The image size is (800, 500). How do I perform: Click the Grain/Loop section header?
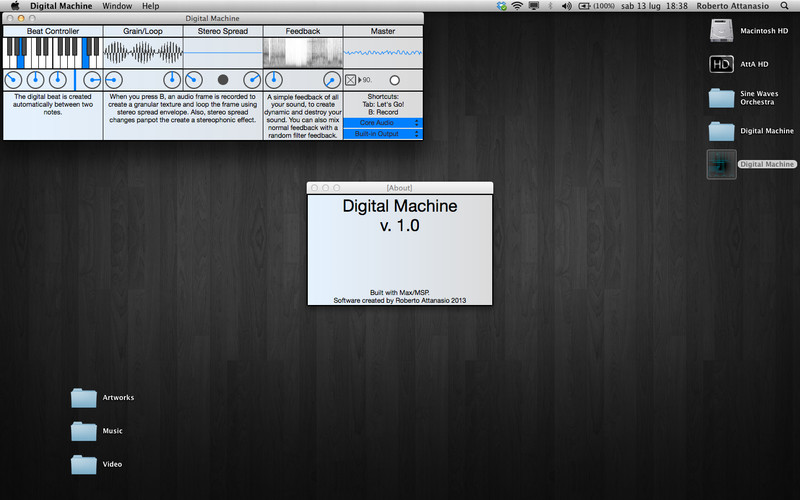click(x=143, y=31)
